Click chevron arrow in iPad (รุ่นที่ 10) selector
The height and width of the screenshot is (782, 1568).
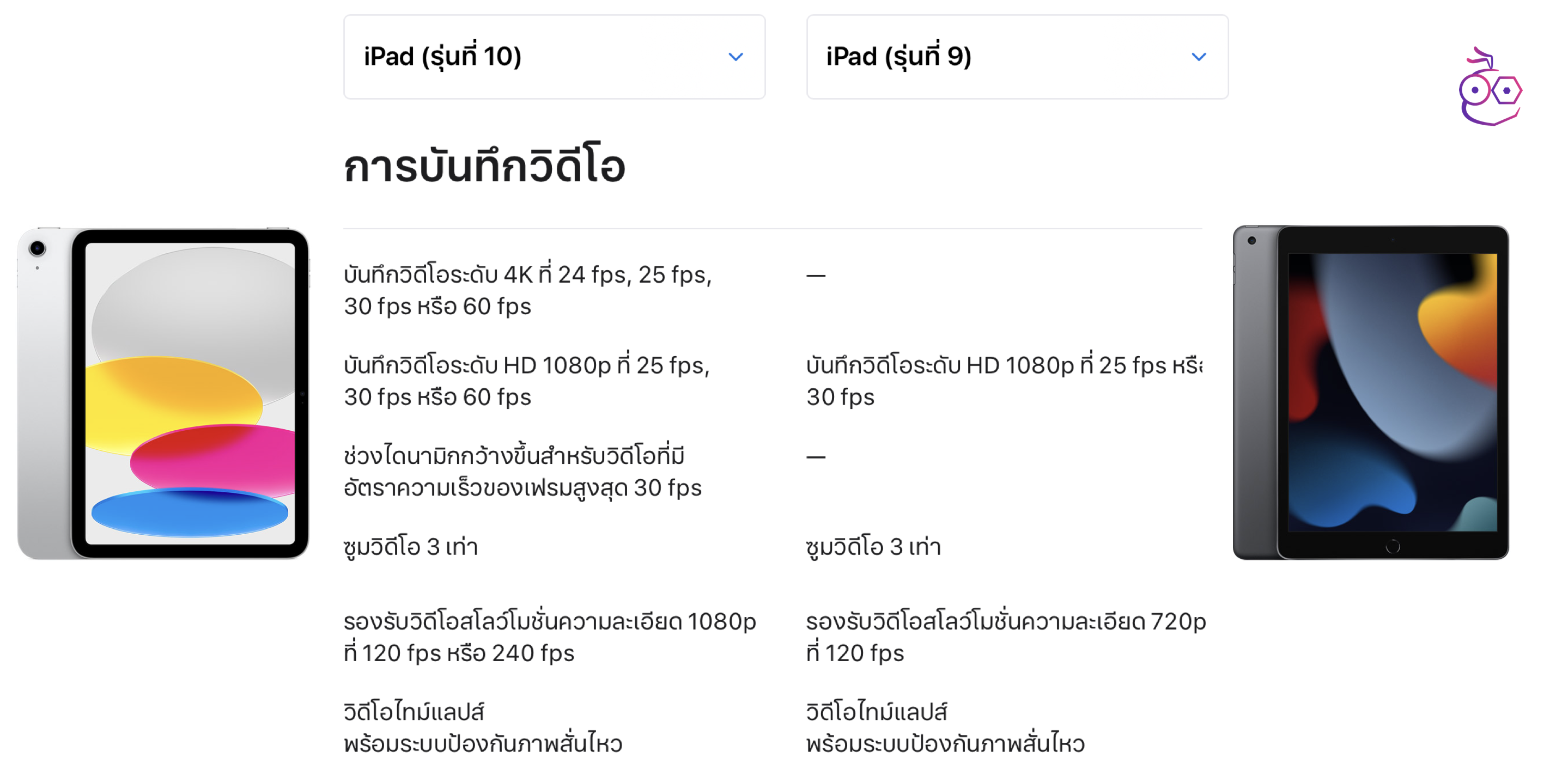[x=736, y=57]
